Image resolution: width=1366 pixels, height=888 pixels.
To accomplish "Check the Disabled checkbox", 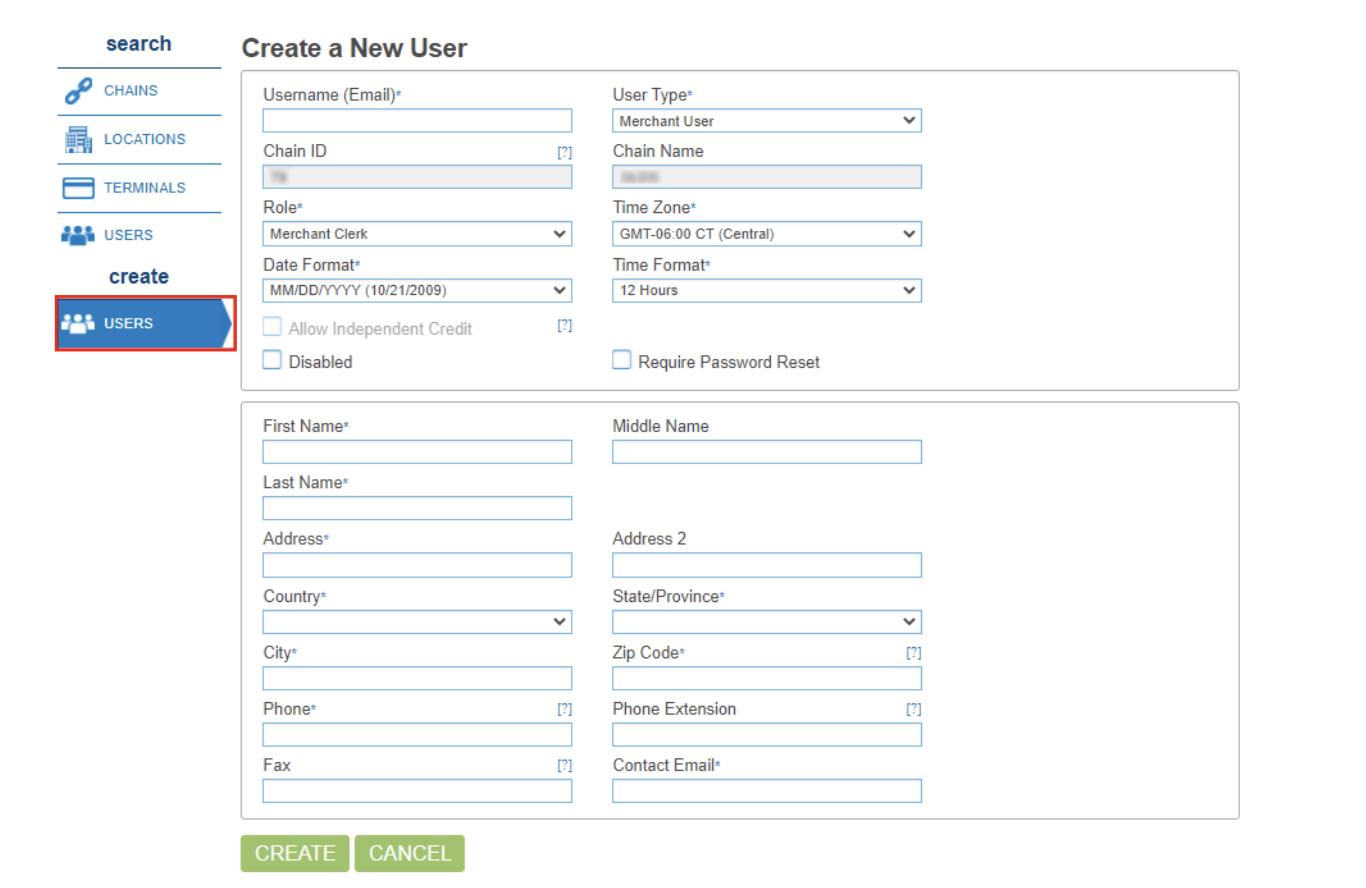I will click(x=272, y=361).
